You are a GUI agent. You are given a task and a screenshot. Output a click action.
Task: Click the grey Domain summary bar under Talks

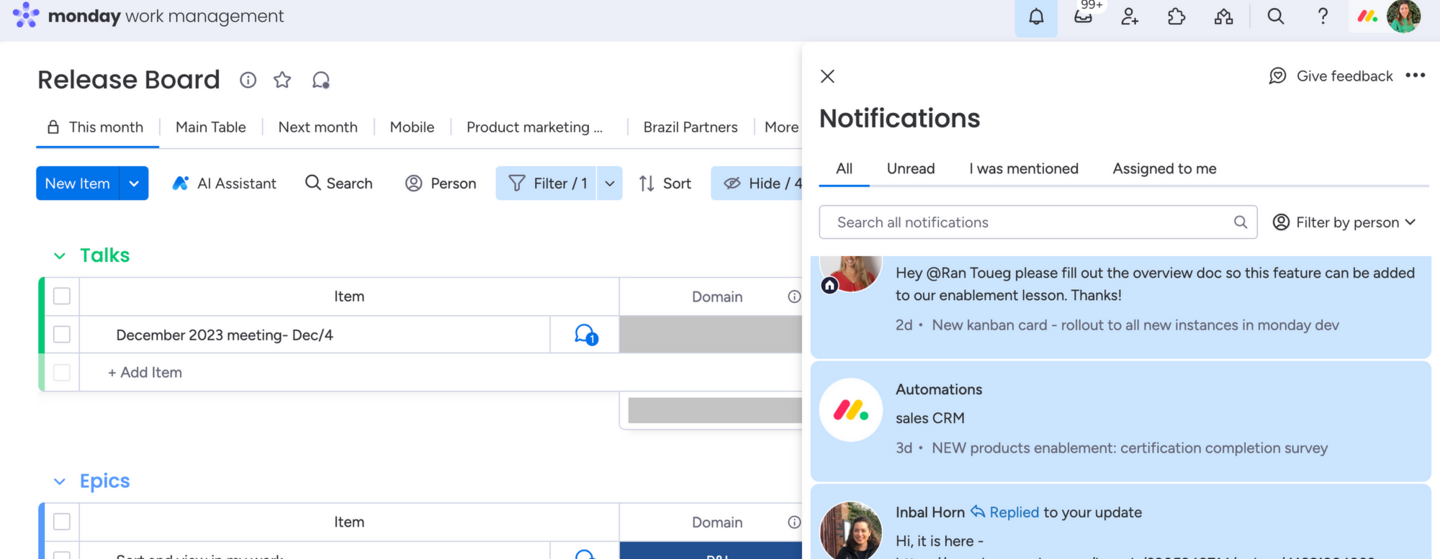[x=715, y=409]
